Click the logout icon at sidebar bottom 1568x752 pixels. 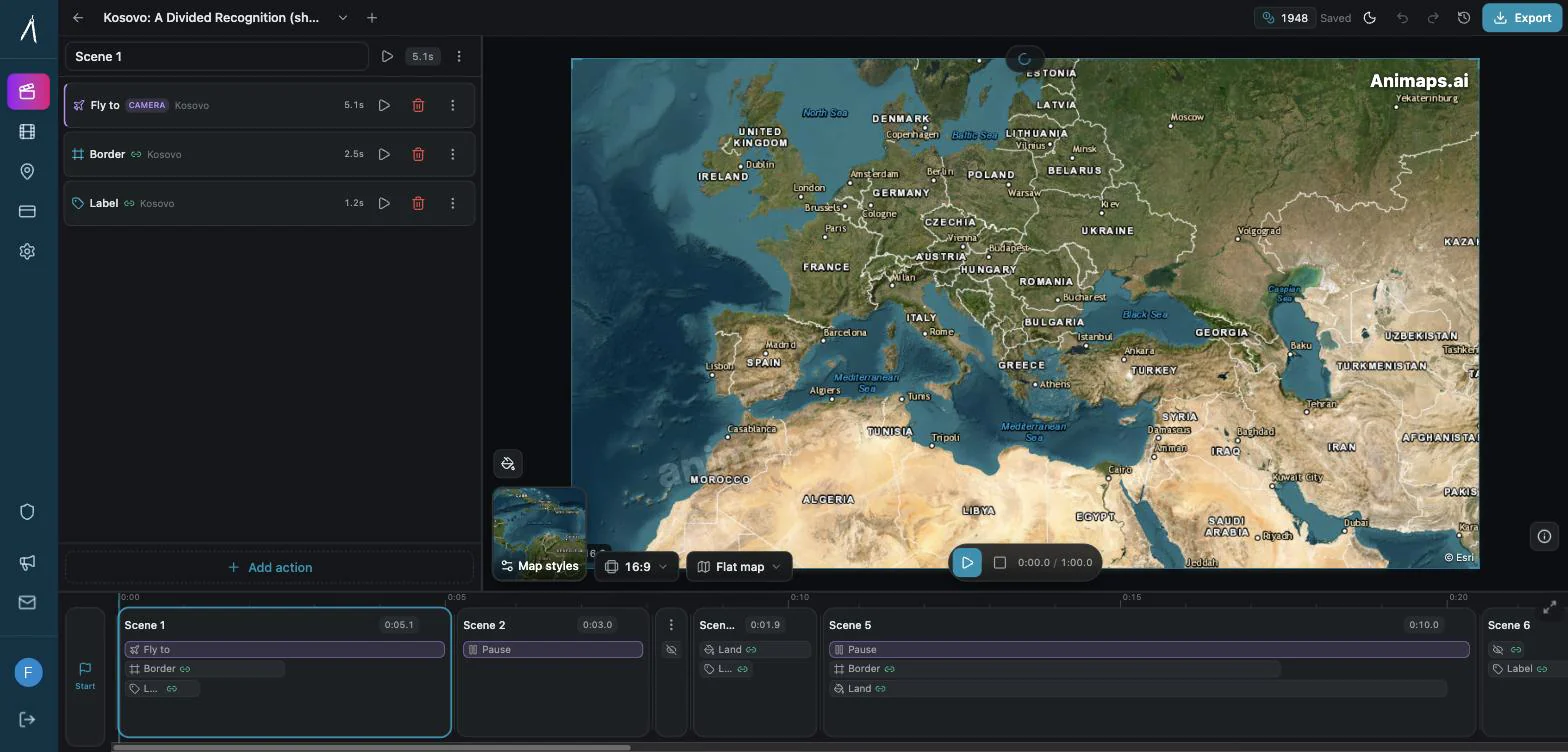(28, 719)
